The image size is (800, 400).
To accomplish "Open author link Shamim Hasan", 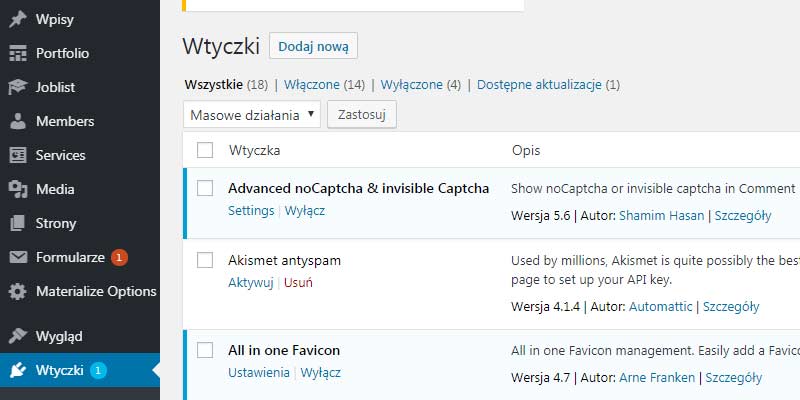I will pos(662,216).
